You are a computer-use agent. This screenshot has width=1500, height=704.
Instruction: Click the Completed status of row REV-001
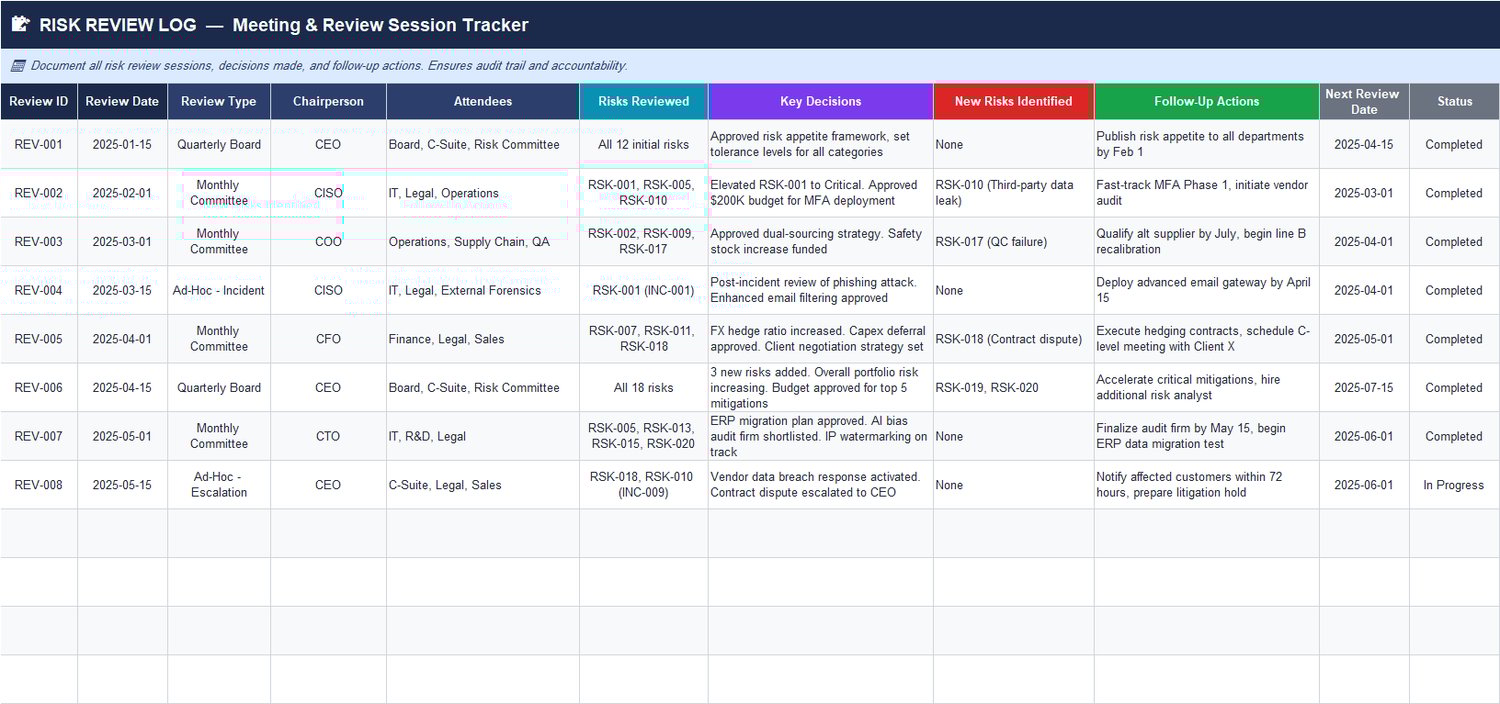click(1454, 144)
